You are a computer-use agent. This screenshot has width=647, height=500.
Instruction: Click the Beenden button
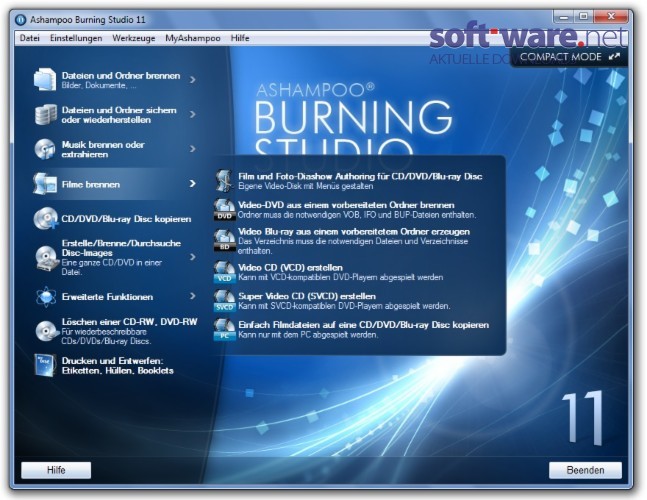tap(585, 470)
